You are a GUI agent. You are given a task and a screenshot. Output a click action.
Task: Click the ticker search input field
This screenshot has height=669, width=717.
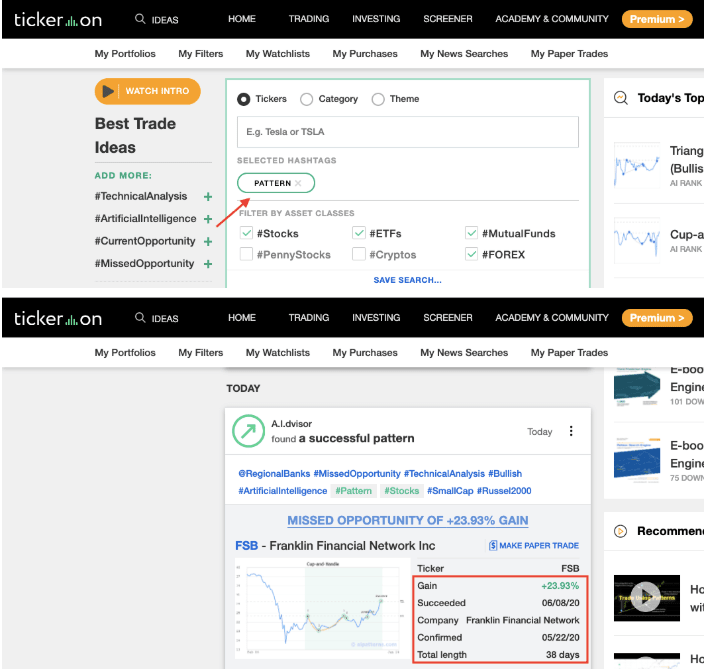(x=407, y=132)
